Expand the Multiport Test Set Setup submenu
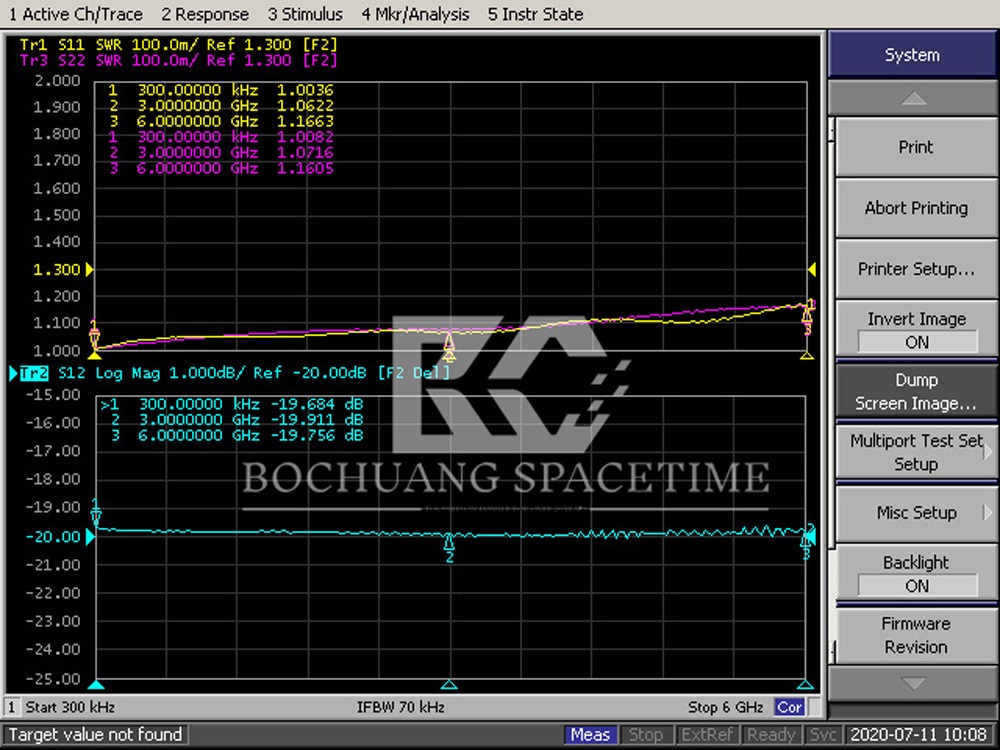 tap(916, 452)
